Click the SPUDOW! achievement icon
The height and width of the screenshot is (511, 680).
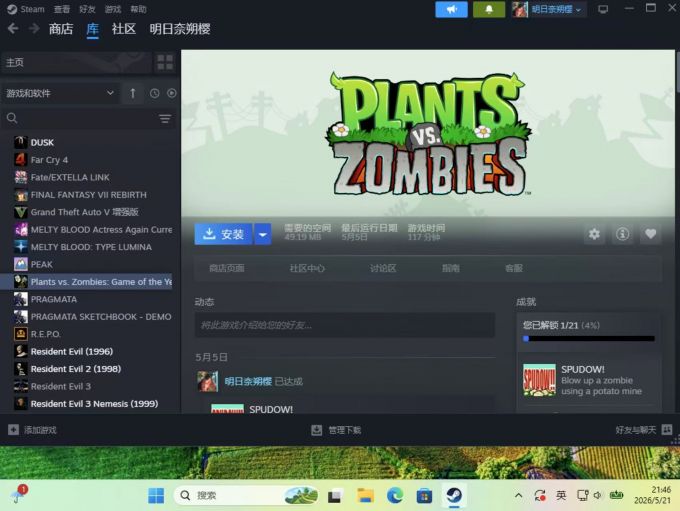(539, 380)
